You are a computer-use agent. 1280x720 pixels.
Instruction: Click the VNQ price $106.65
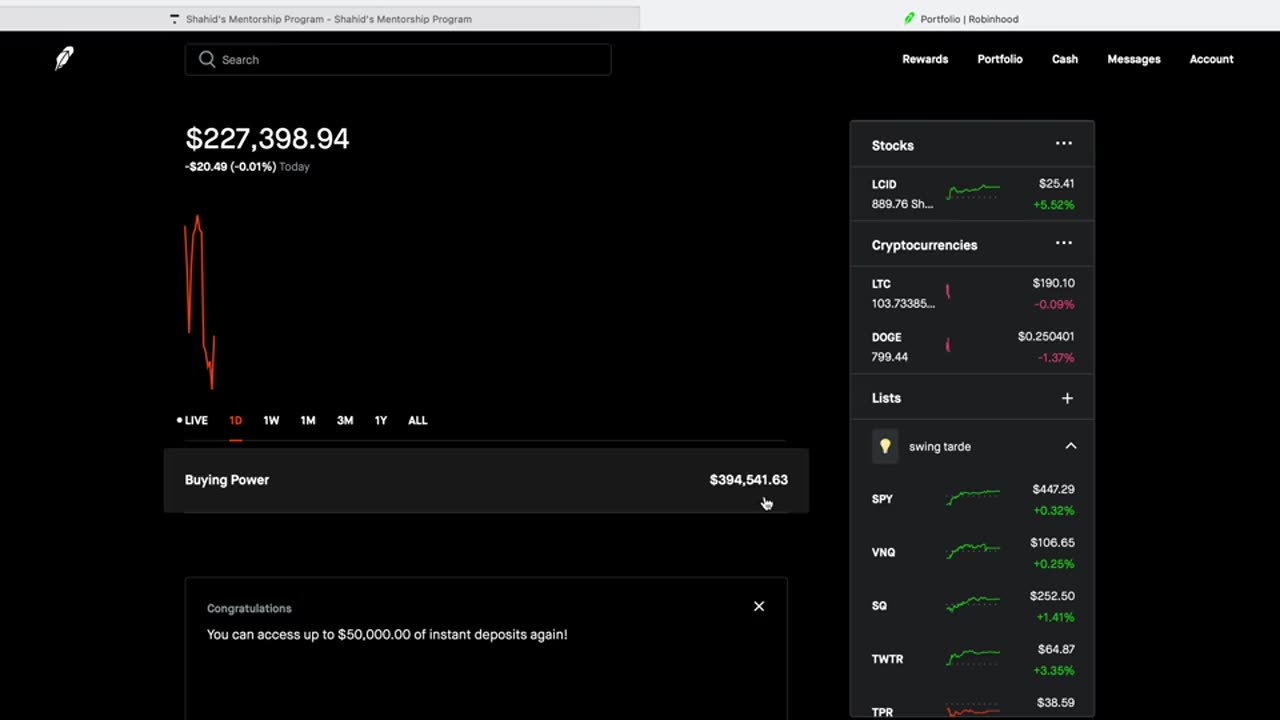tap(1052, 542)
